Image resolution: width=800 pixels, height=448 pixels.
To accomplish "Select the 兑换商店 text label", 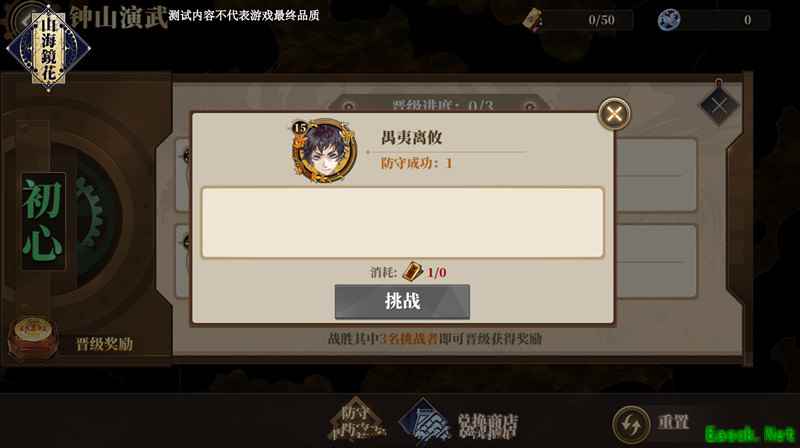I will click(488, 426).
